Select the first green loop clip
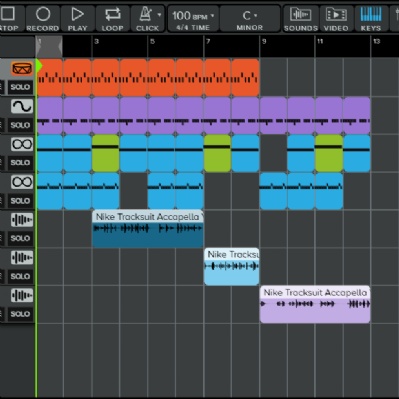The width and height of the screenshot is (399, 399). (x=106, y=153)
